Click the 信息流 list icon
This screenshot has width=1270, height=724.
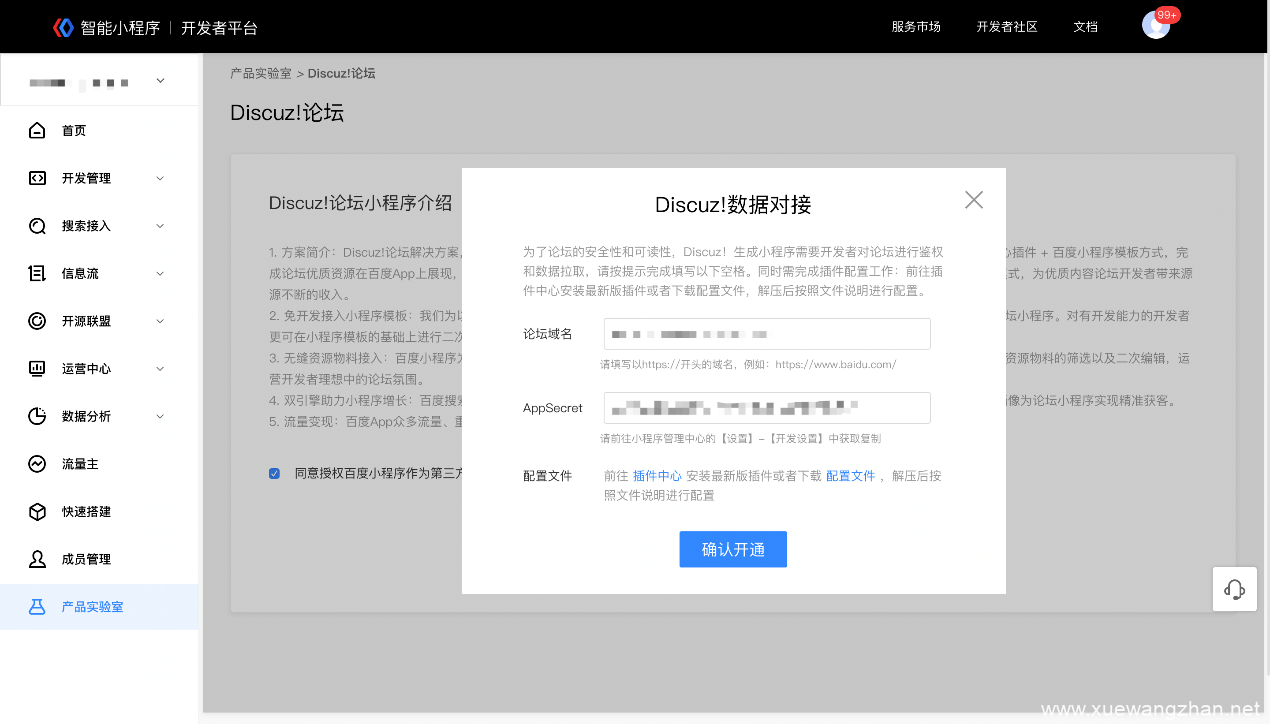37,273
